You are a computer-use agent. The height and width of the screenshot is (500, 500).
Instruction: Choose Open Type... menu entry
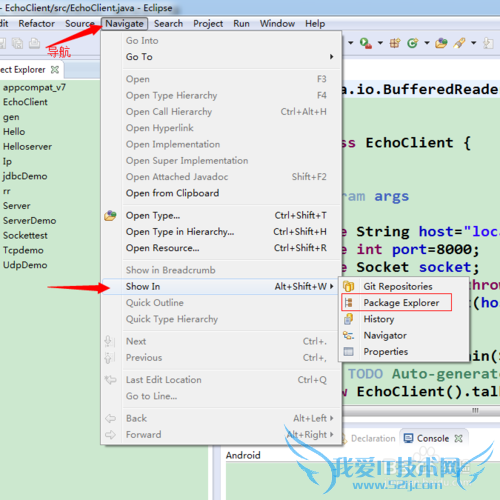point(221,216)
